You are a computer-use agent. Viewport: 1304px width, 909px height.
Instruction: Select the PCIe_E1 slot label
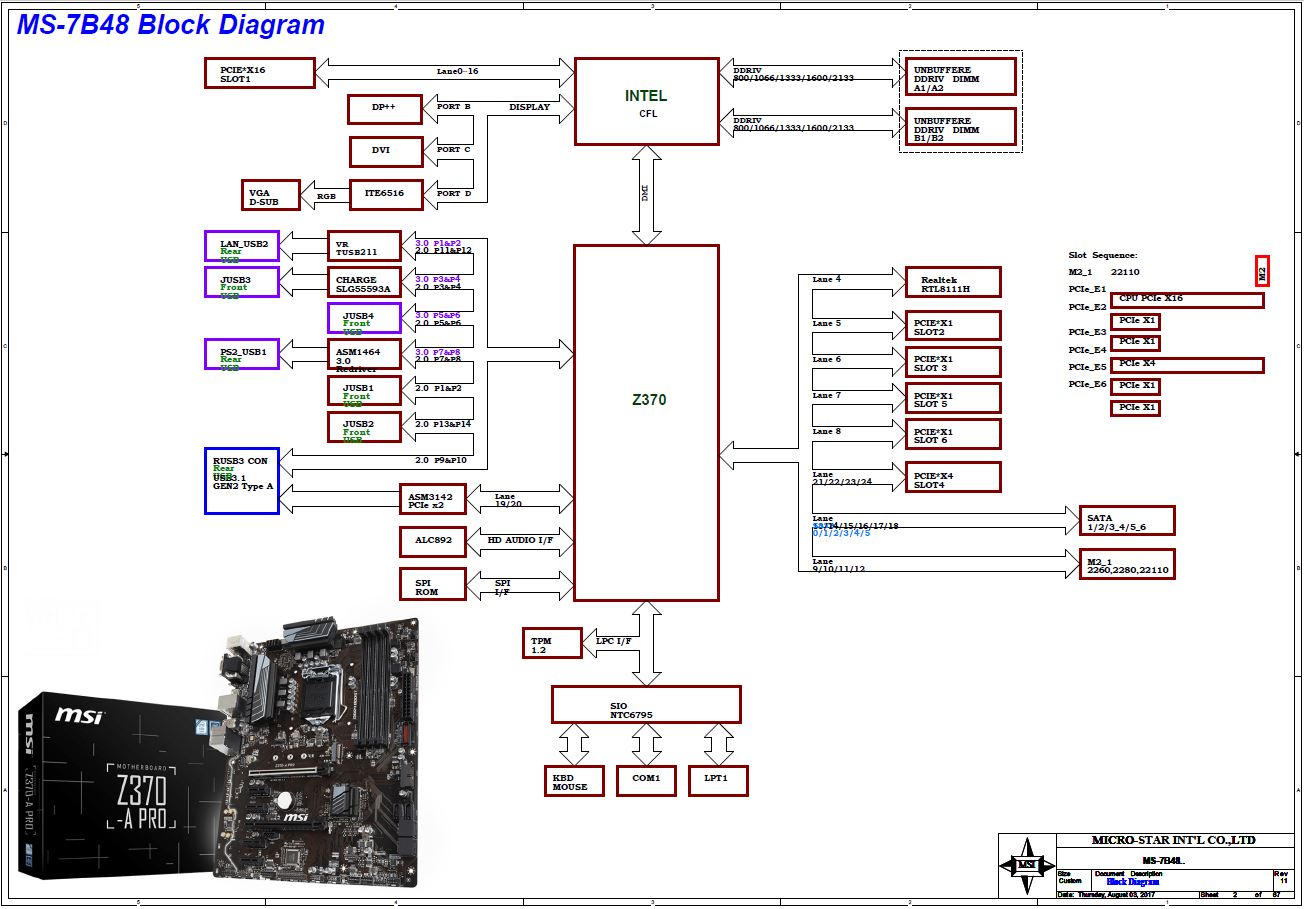[1087, 289]
